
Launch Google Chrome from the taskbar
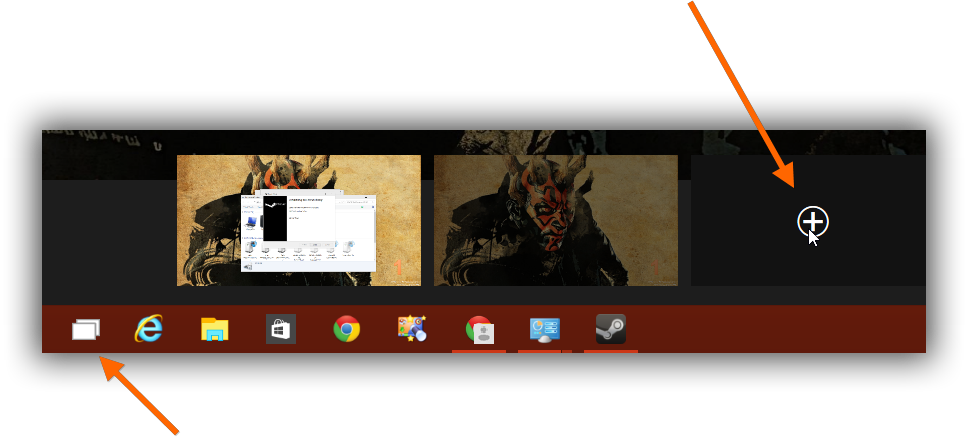pyautogui.click(x=347, y=329)
